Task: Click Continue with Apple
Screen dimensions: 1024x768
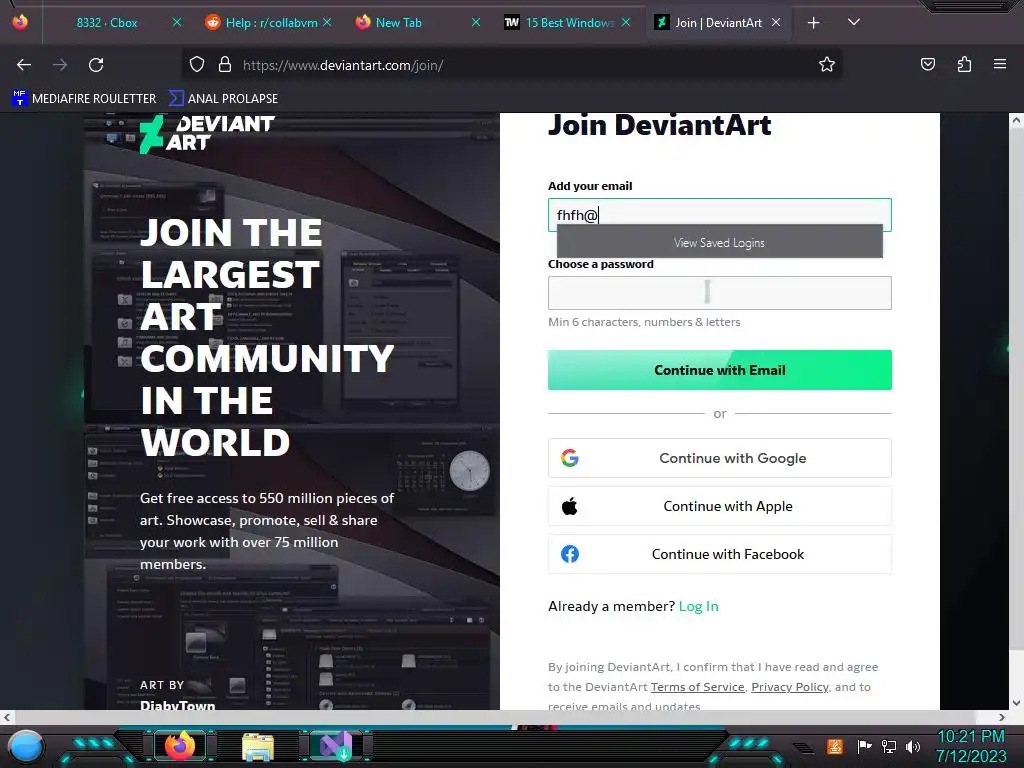Action: tap(720, 506)
